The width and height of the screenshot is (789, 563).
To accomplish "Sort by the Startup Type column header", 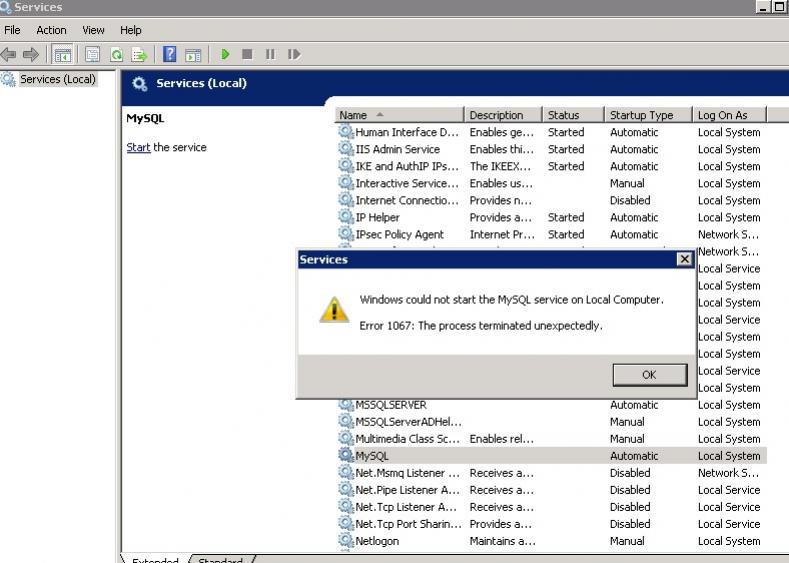I will [x=648, y=115].
